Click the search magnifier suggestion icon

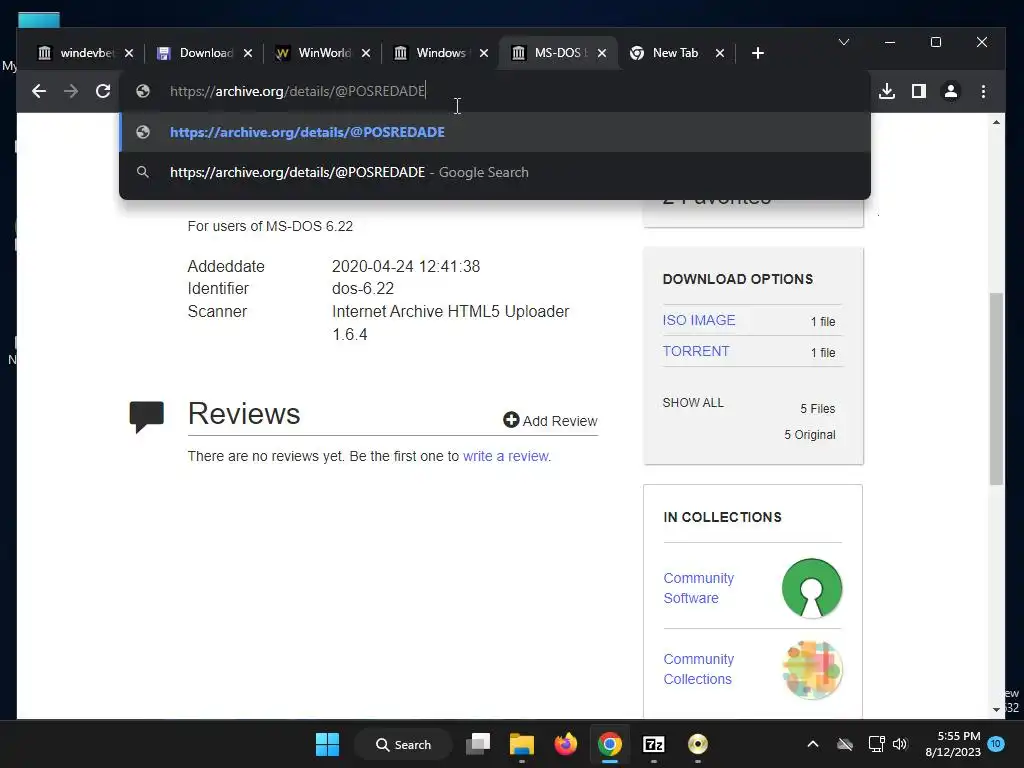(143, 172)
